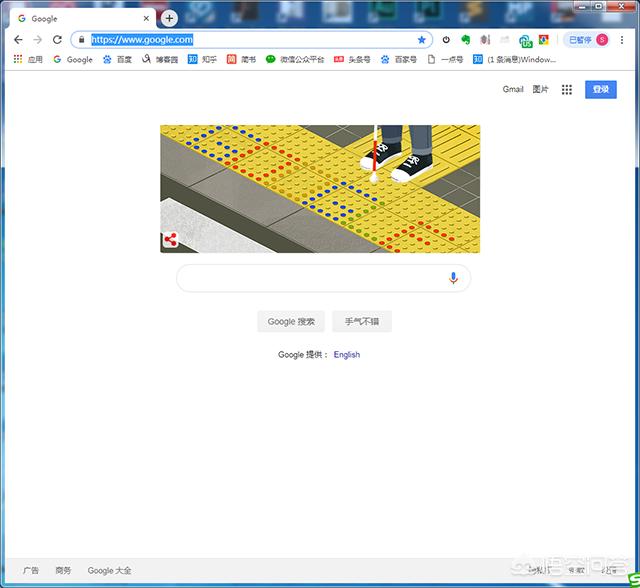Open the 博客园 bookmark
The width and height of the screenshot is (640, 588).
[x=160, y=59]
